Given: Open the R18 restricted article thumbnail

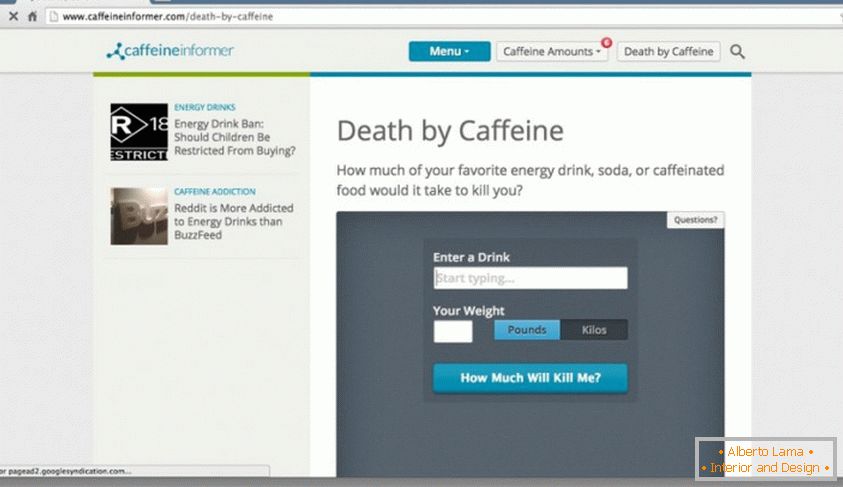Looking at the screenshot, I should (x=139, y=132).
